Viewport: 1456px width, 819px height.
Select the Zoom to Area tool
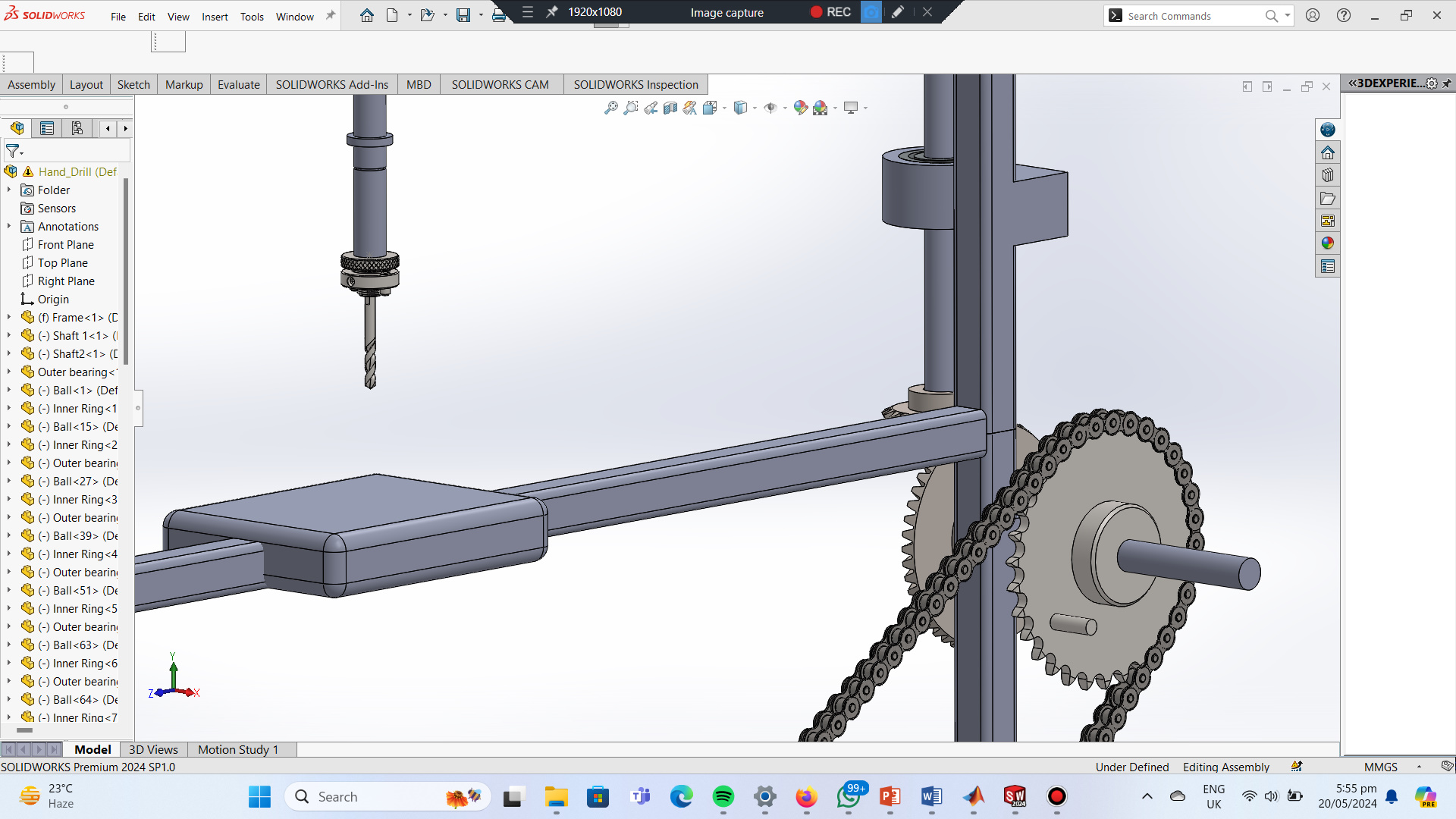pyautogui.click(x=630, y=108)
